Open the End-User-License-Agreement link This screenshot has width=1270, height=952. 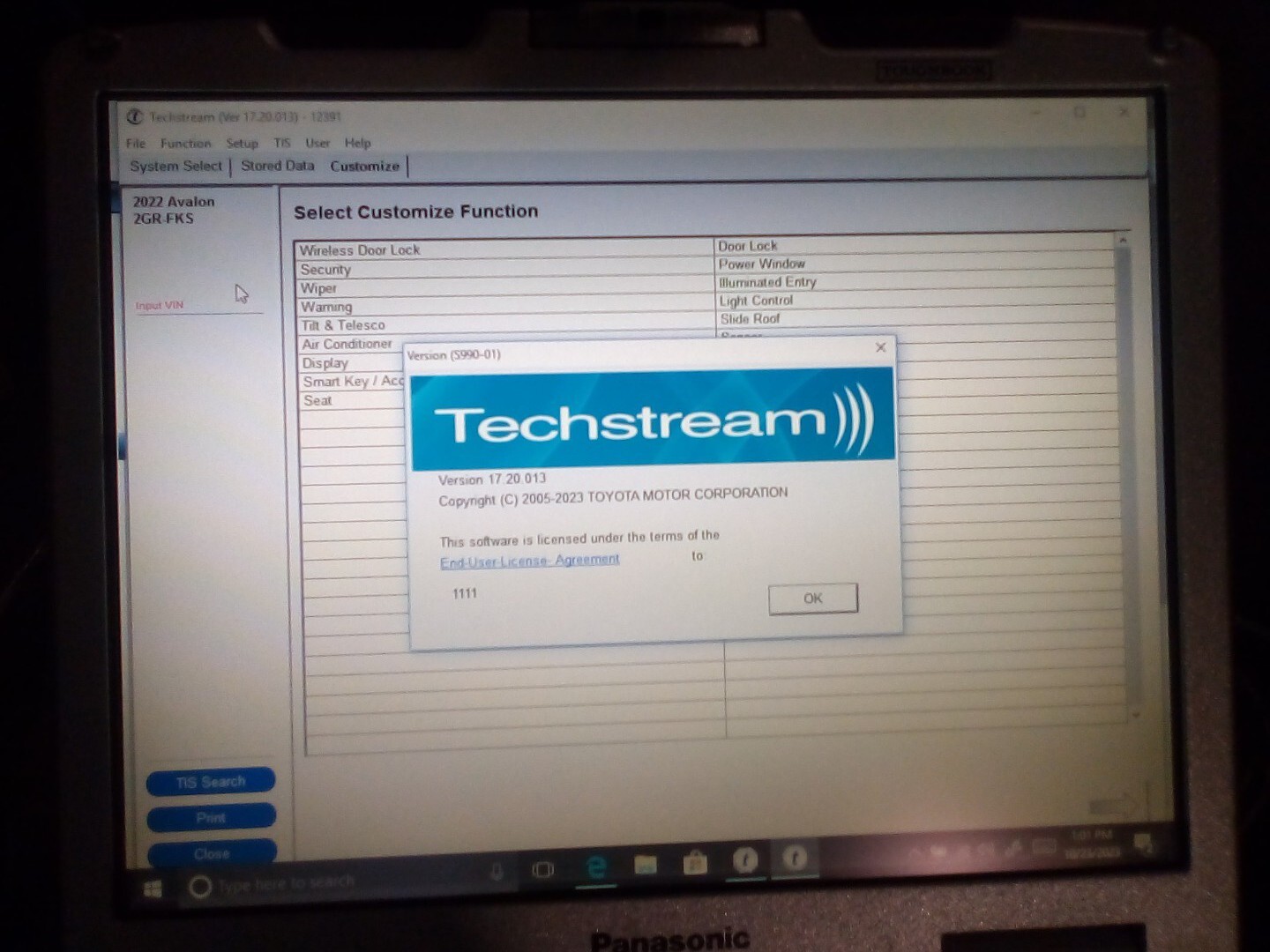point(529,561)
